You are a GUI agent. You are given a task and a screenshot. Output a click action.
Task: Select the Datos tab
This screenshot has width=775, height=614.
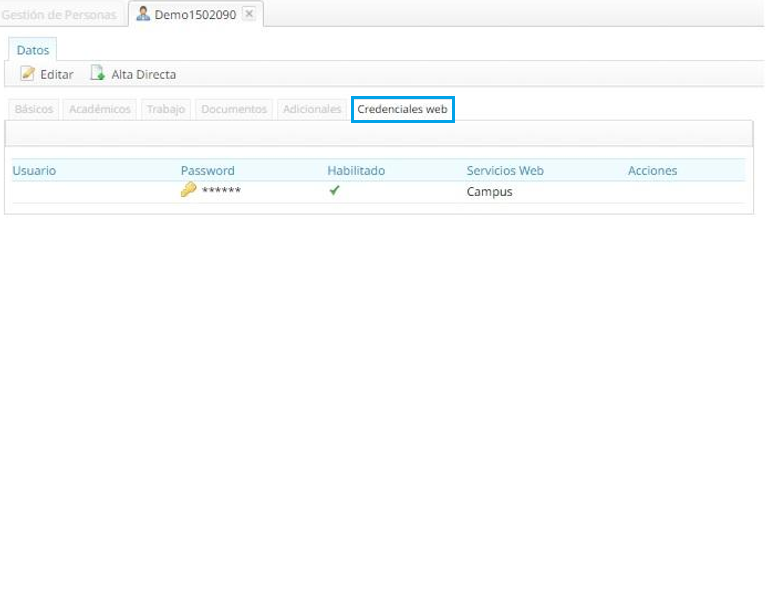[33, 50]
